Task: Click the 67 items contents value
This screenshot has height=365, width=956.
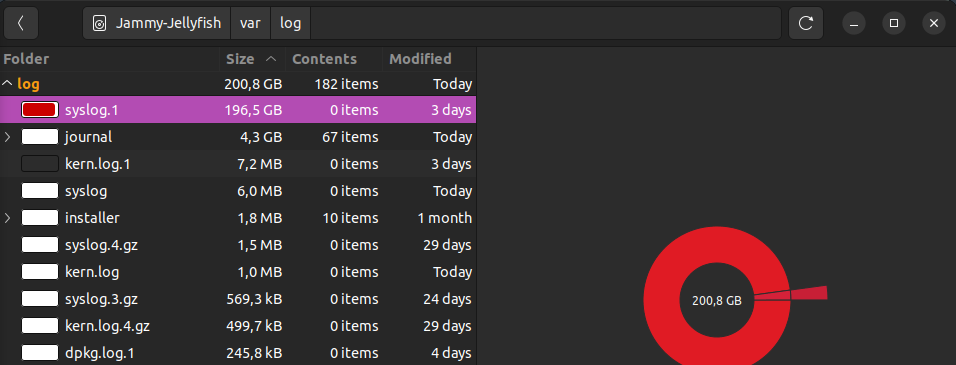Action: pos(350,137)
